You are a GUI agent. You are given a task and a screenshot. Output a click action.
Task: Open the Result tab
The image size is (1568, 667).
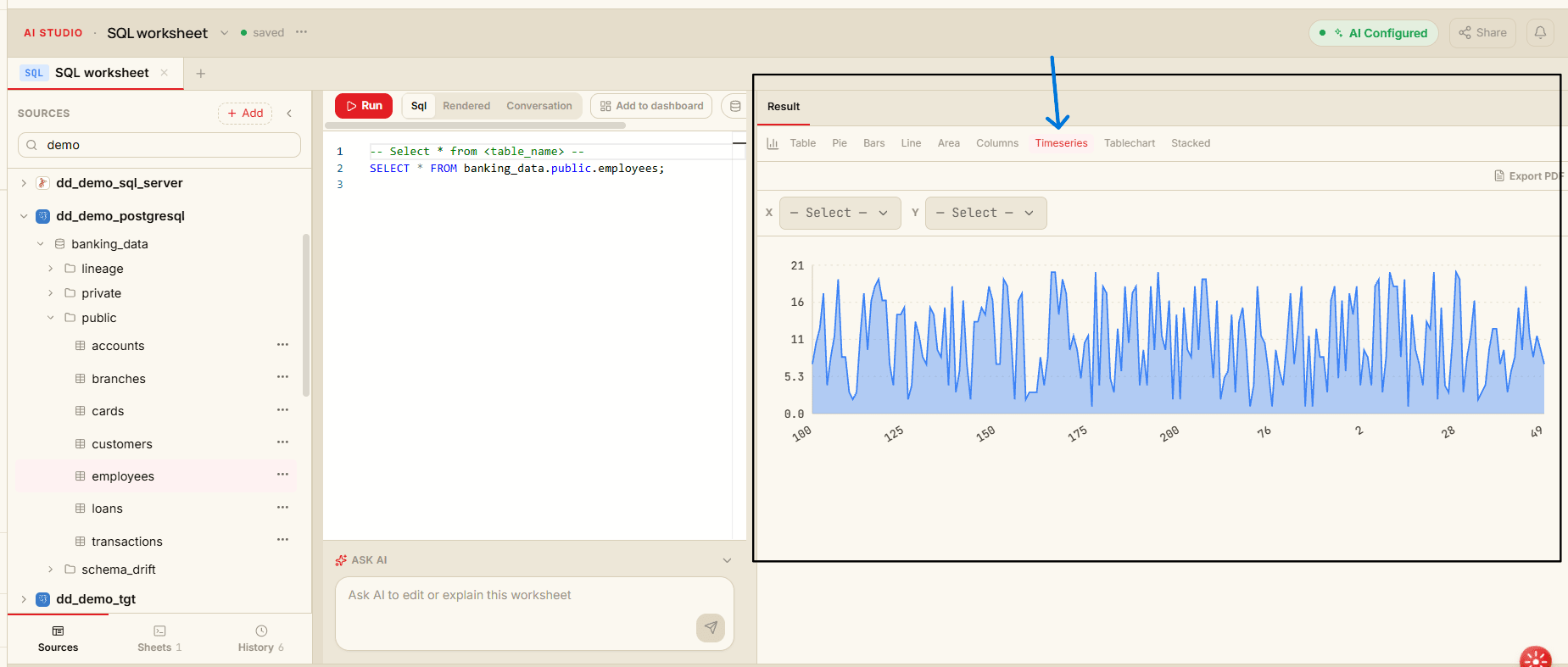tap(784, 107)
